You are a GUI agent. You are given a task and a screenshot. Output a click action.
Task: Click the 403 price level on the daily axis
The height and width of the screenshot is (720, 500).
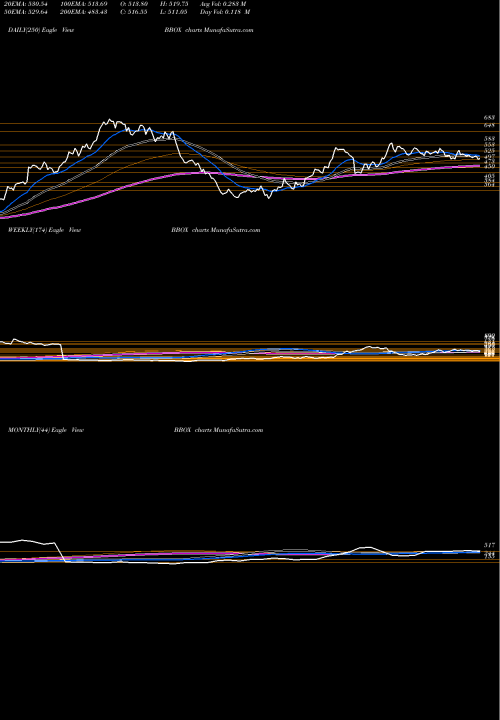[489, 176]
